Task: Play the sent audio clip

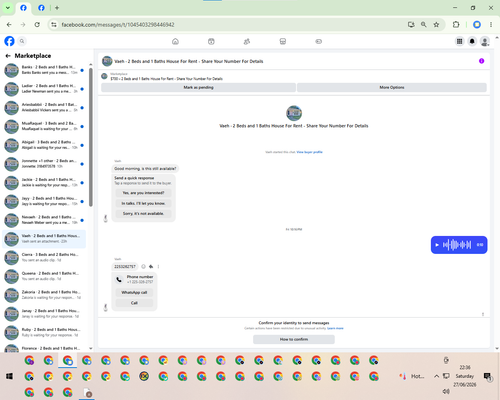Action: pos(437,245)
